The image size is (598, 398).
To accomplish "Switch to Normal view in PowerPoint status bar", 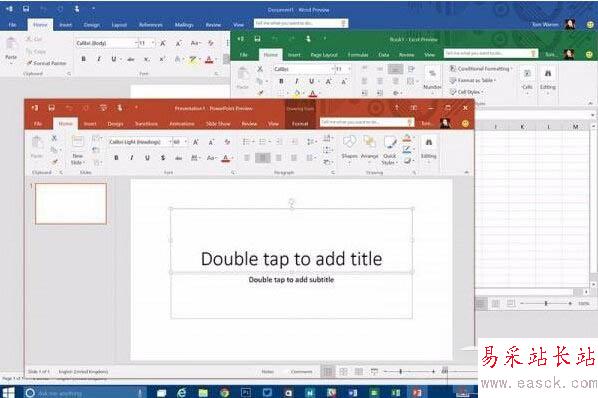I will (328, 371).
